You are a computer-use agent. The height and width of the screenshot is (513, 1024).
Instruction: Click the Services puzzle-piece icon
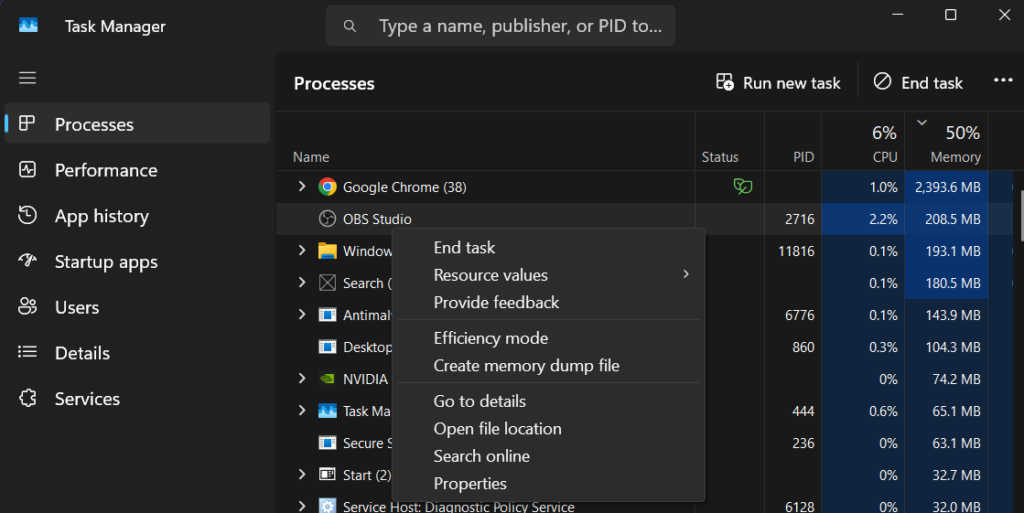tap(27, 398)
